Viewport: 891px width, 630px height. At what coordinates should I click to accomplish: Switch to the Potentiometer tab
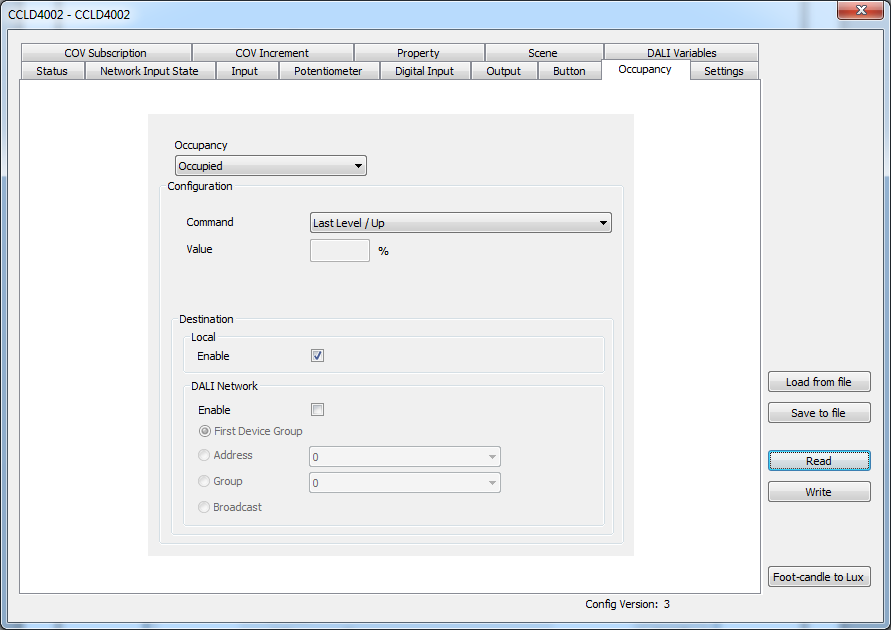click(x=328, y=71)
